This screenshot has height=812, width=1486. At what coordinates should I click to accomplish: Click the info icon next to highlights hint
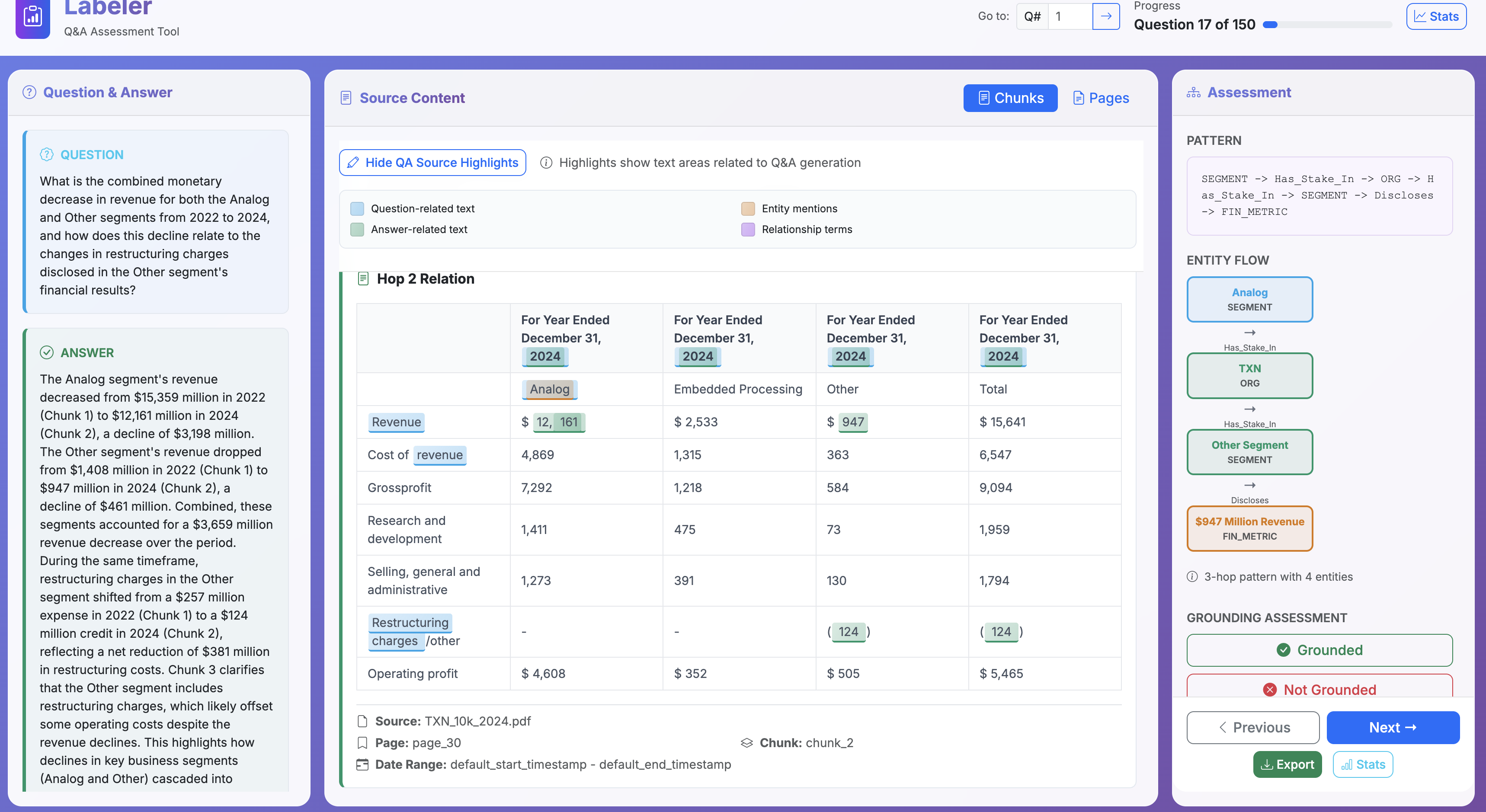pos(546,163)
